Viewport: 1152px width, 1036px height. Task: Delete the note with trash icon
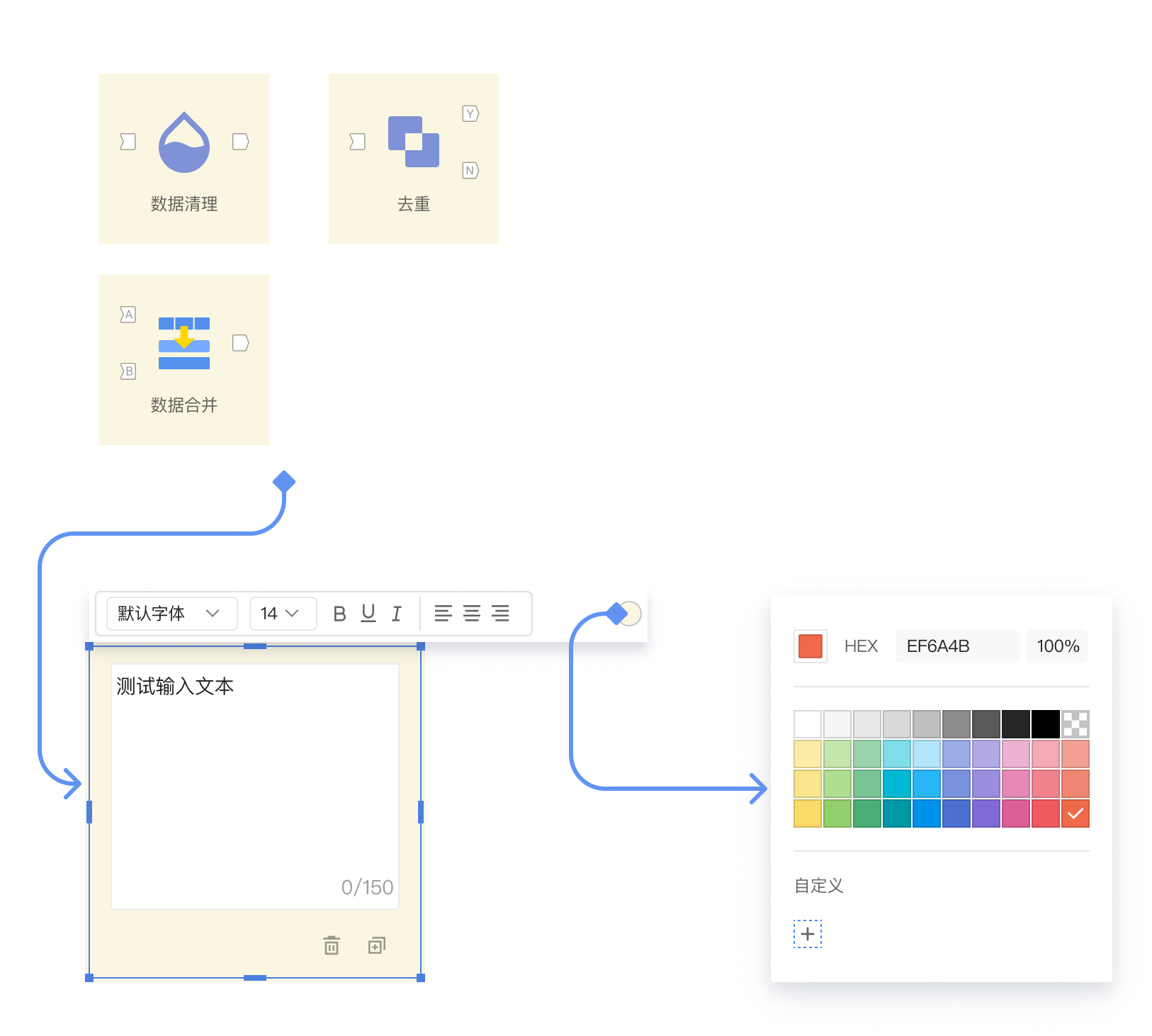(x=332, y=945)
